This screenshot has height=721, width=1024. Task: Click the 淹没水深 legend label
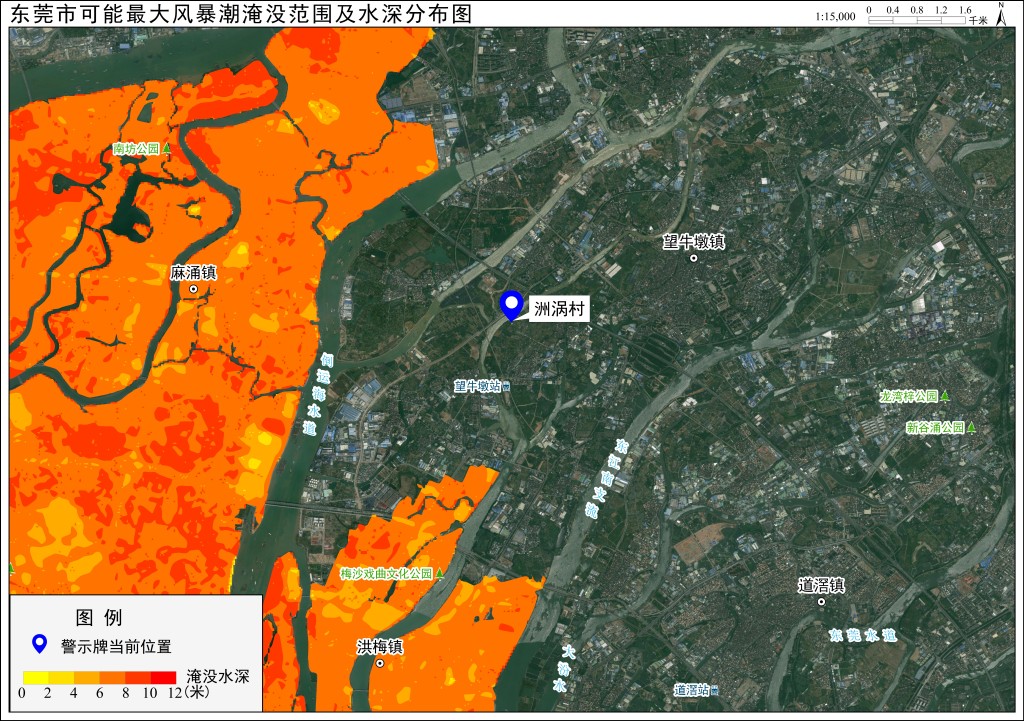click(218, 676)
